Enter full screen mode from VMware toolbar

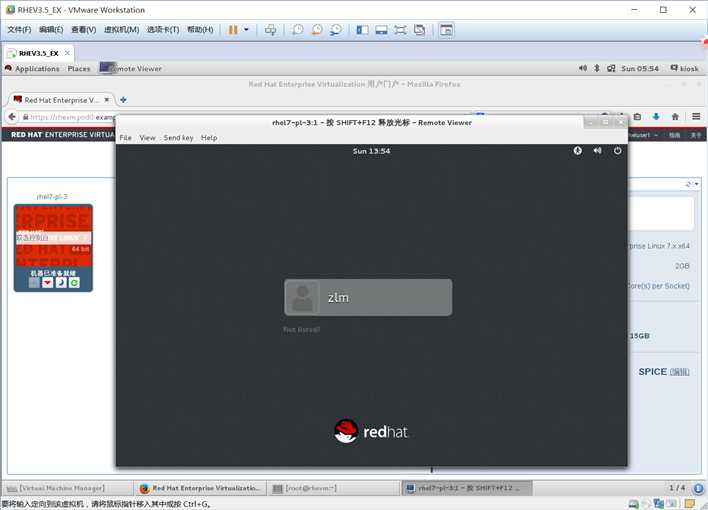400,30
